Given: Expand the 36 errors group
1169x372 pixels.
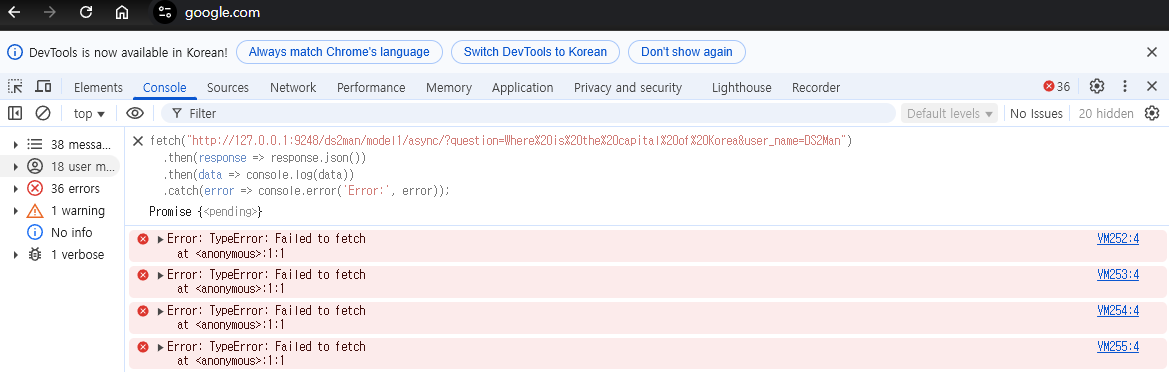Looking at the screenshot, I should (16, 189).
